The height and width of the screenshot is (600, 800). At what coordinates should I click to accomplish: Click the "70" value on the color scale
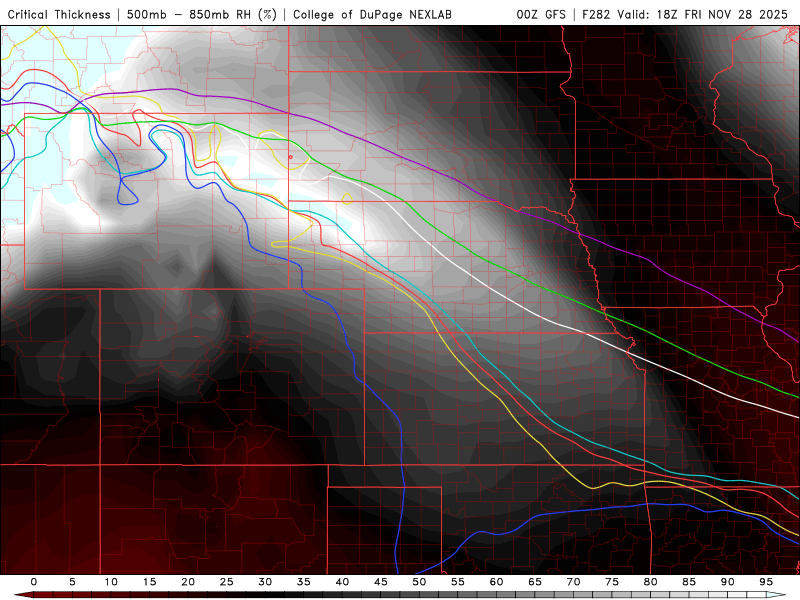point(573,582)
